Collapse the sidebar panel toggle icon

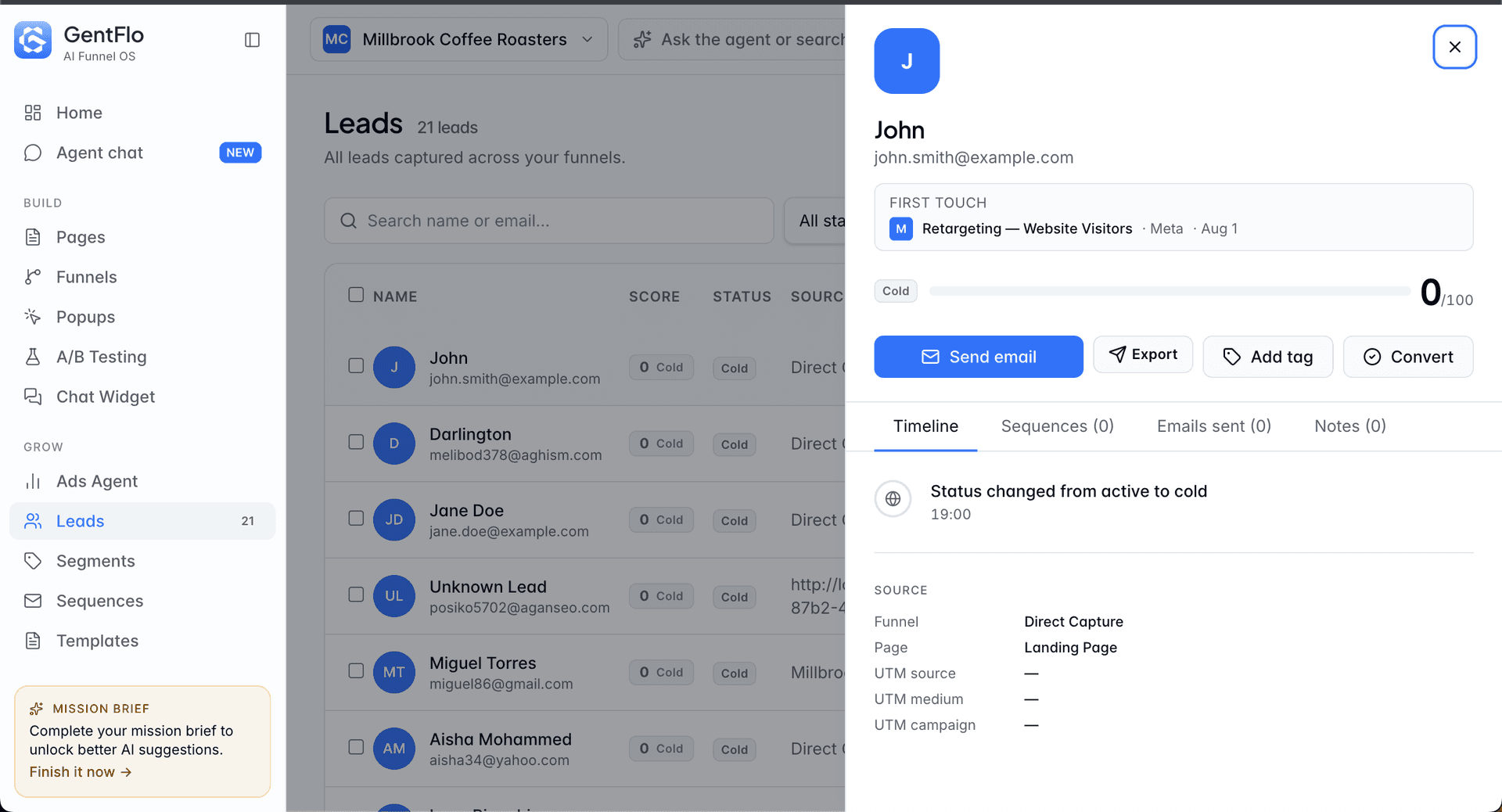pos(252,40)
